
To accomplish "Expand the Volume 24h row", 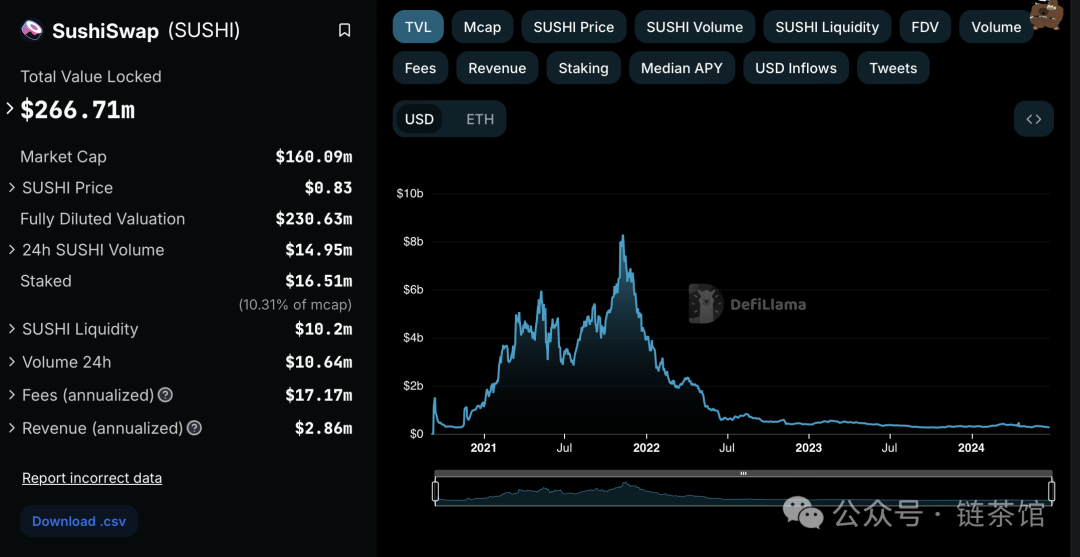I will coord(12,361).
